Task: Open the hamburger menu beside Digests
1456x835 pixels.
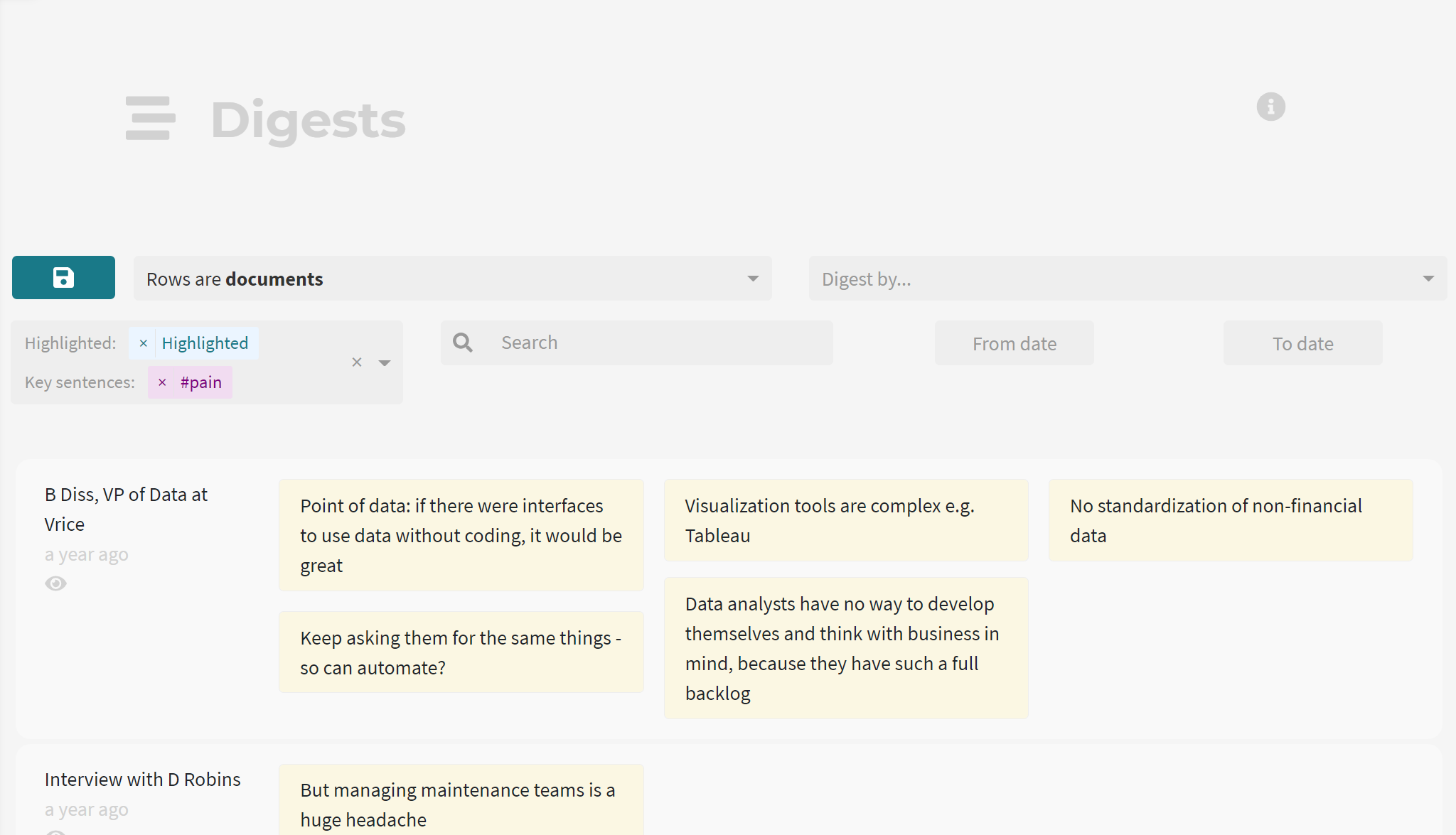Action: point(150,118)
